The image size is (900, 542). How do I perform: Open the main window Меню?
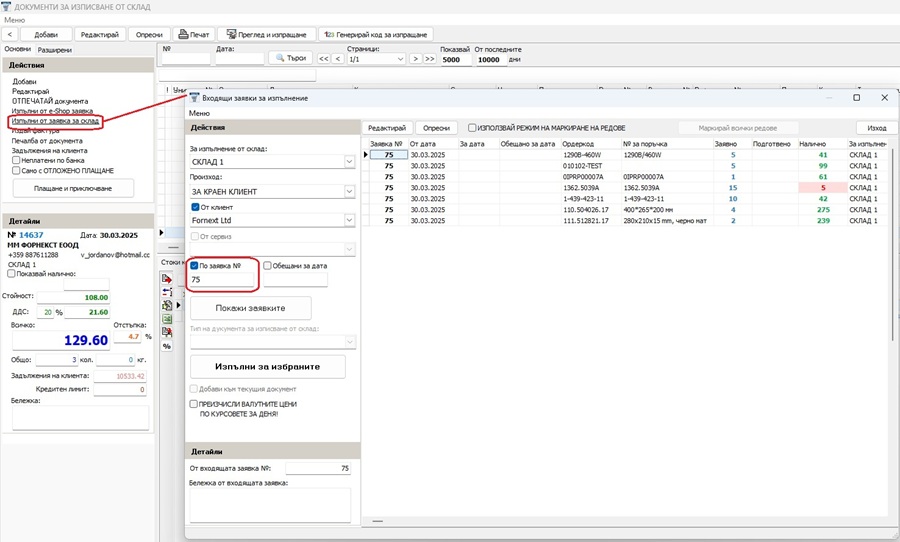(14, 20)
